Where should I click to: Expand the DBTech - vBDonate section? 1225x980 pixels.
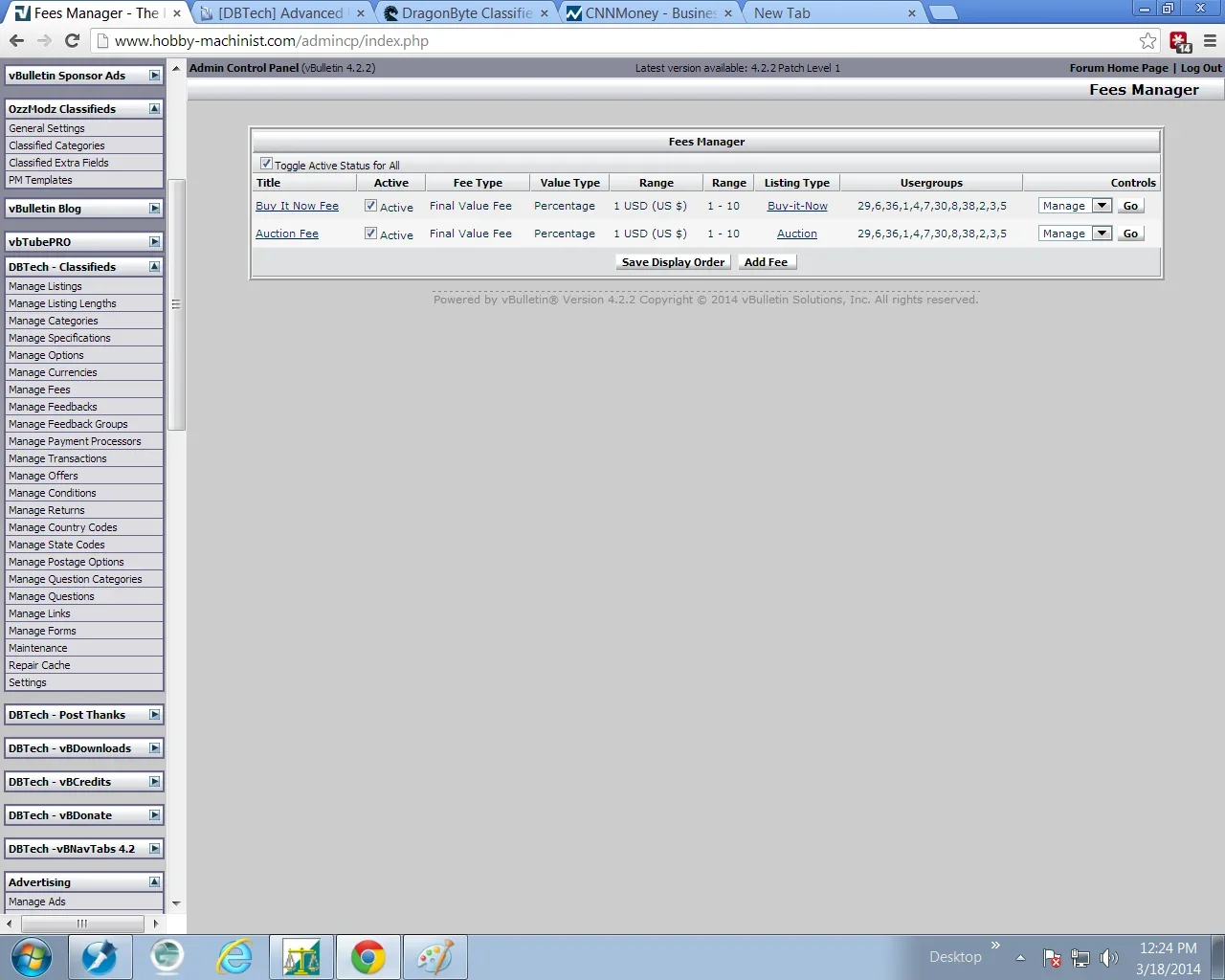tap(154, 815)
